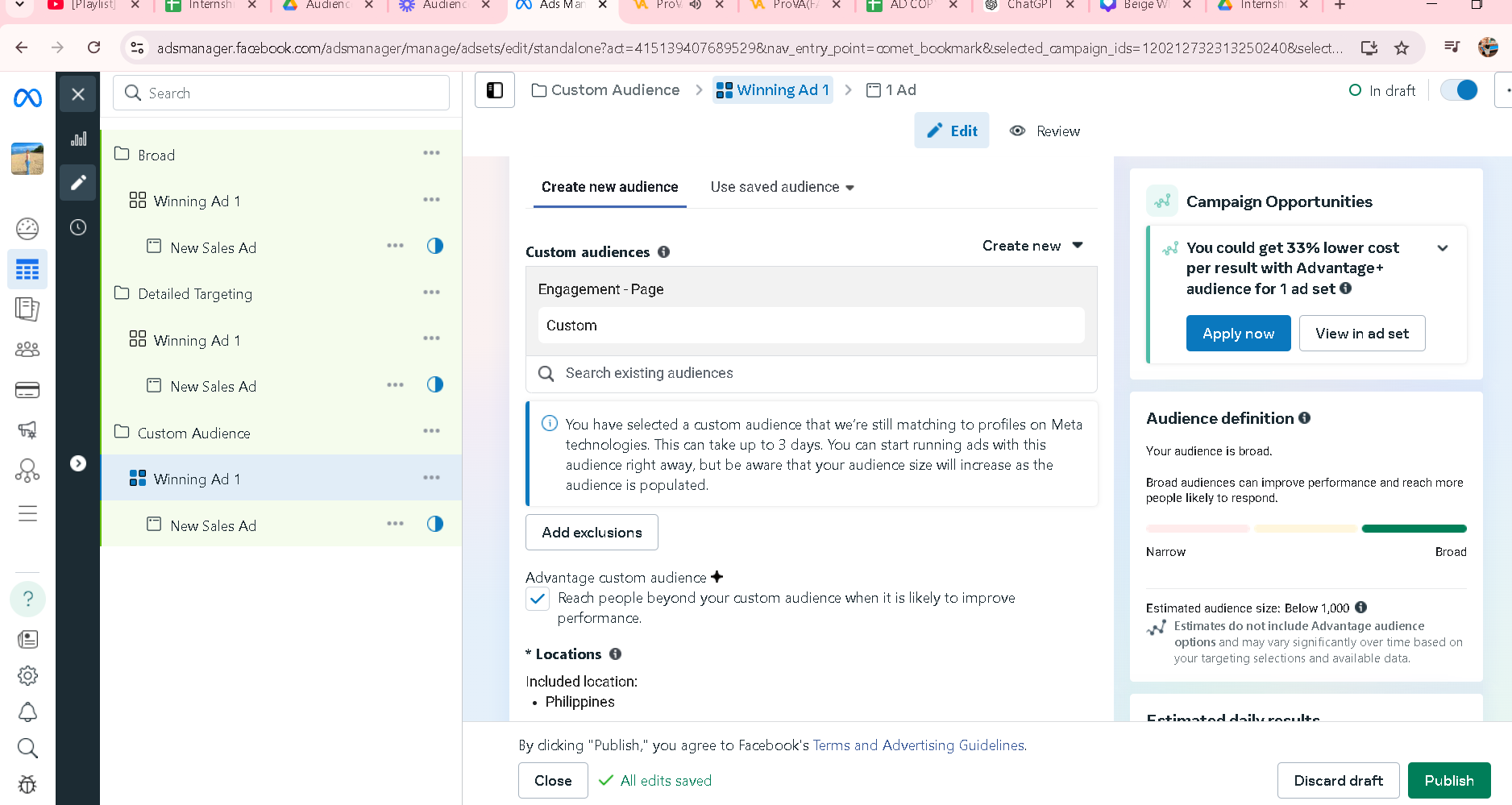1512x805 pixels.
Task: Open more options for Winning Ad 1 under Broad
Action: point(432,200)
